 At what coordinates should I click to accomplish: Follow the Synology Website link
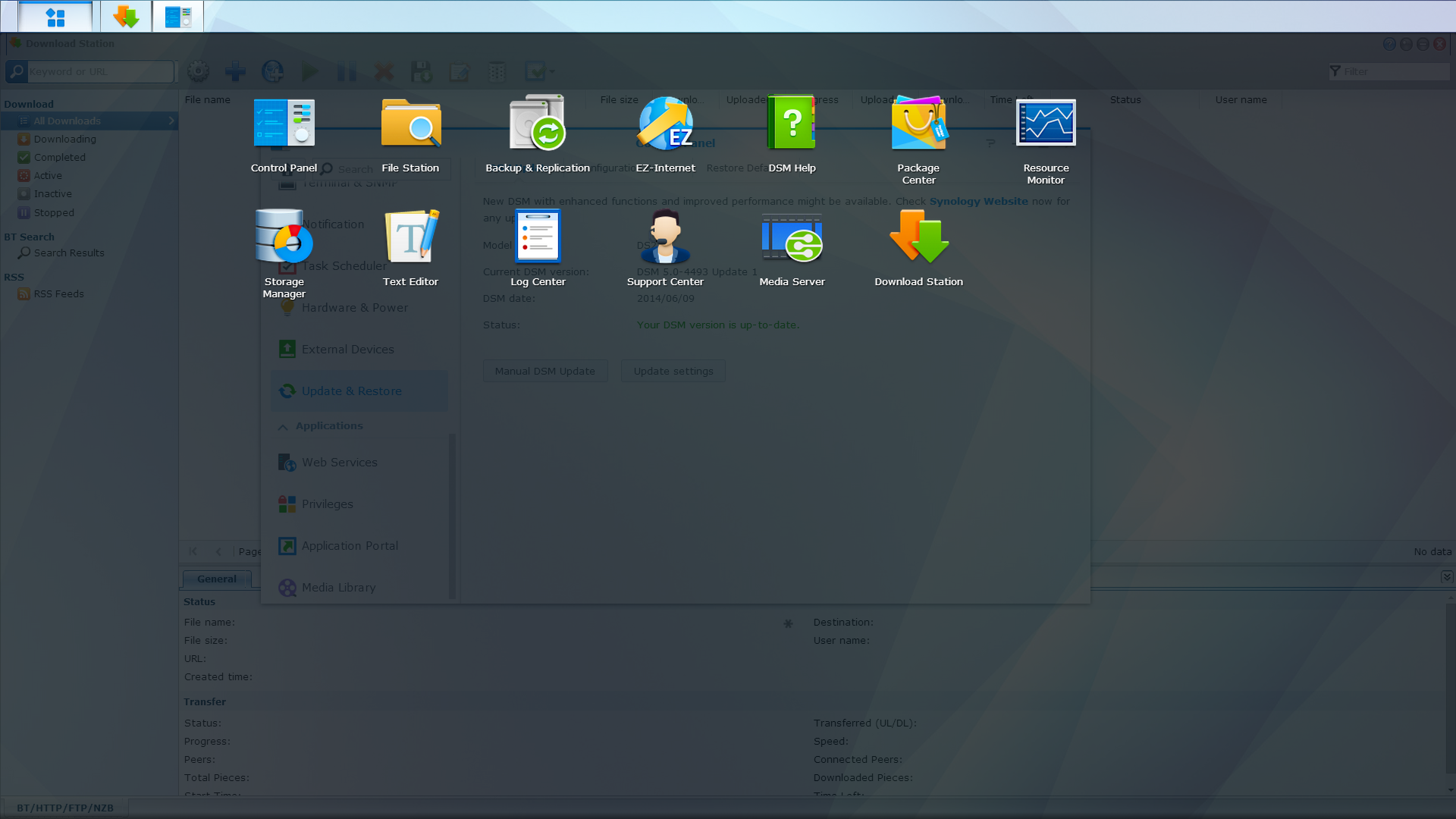(979, 201)
